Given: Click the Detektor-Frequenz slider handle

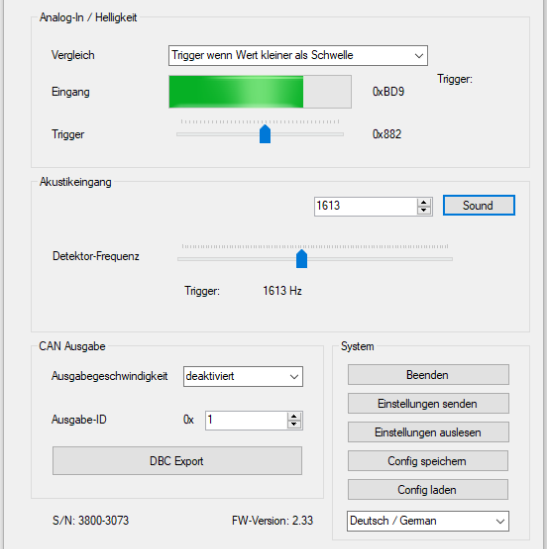Looking at the screenshot, I should coord(302,259).
